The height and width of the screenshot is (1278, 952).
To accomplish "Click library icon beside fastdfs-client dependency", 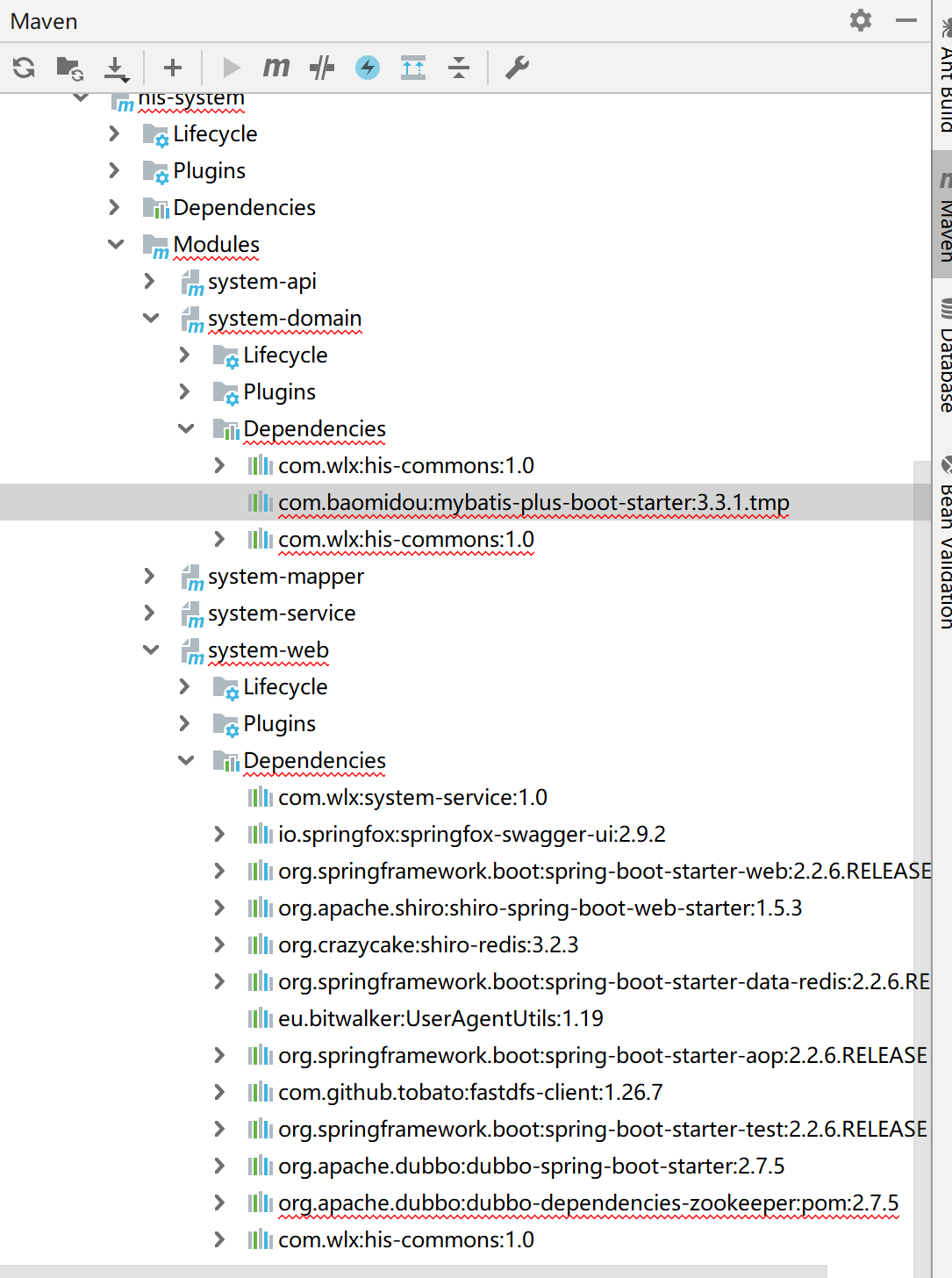I will 261,1092.
